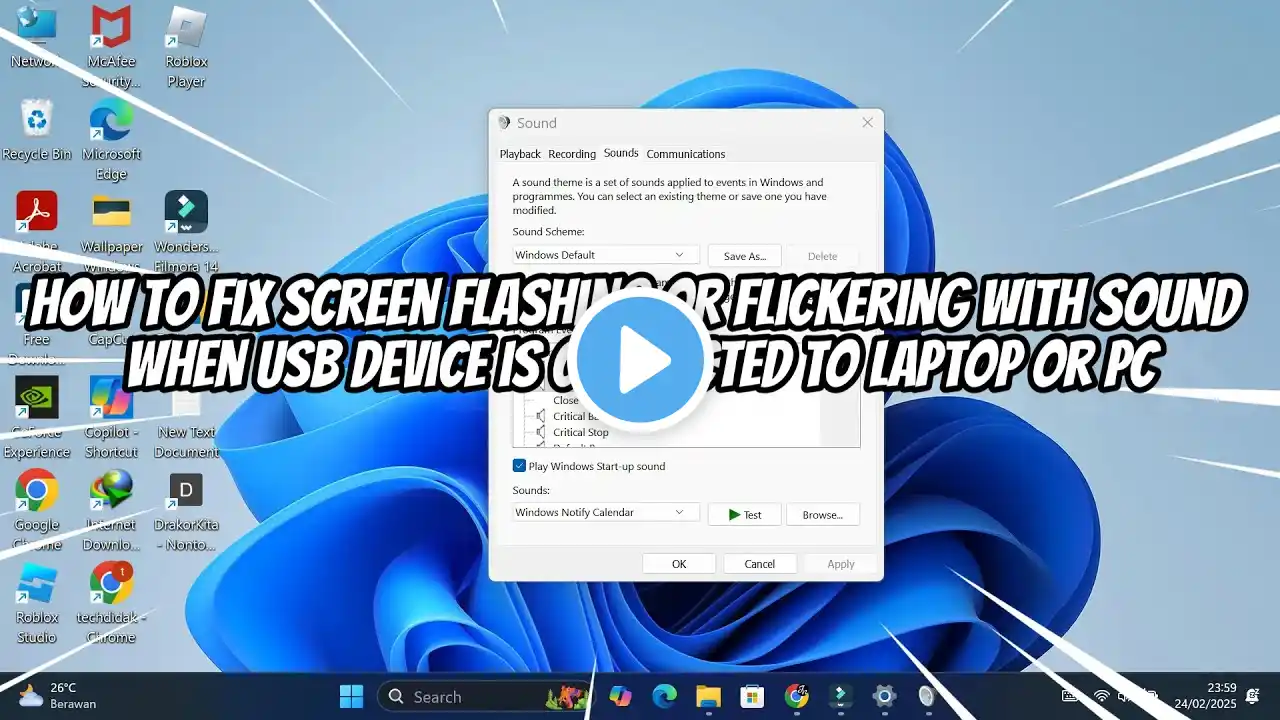Open the Wi-Fi network tray icon
The width and height of the screenshot is (1280, 720).
point(1102,696)
